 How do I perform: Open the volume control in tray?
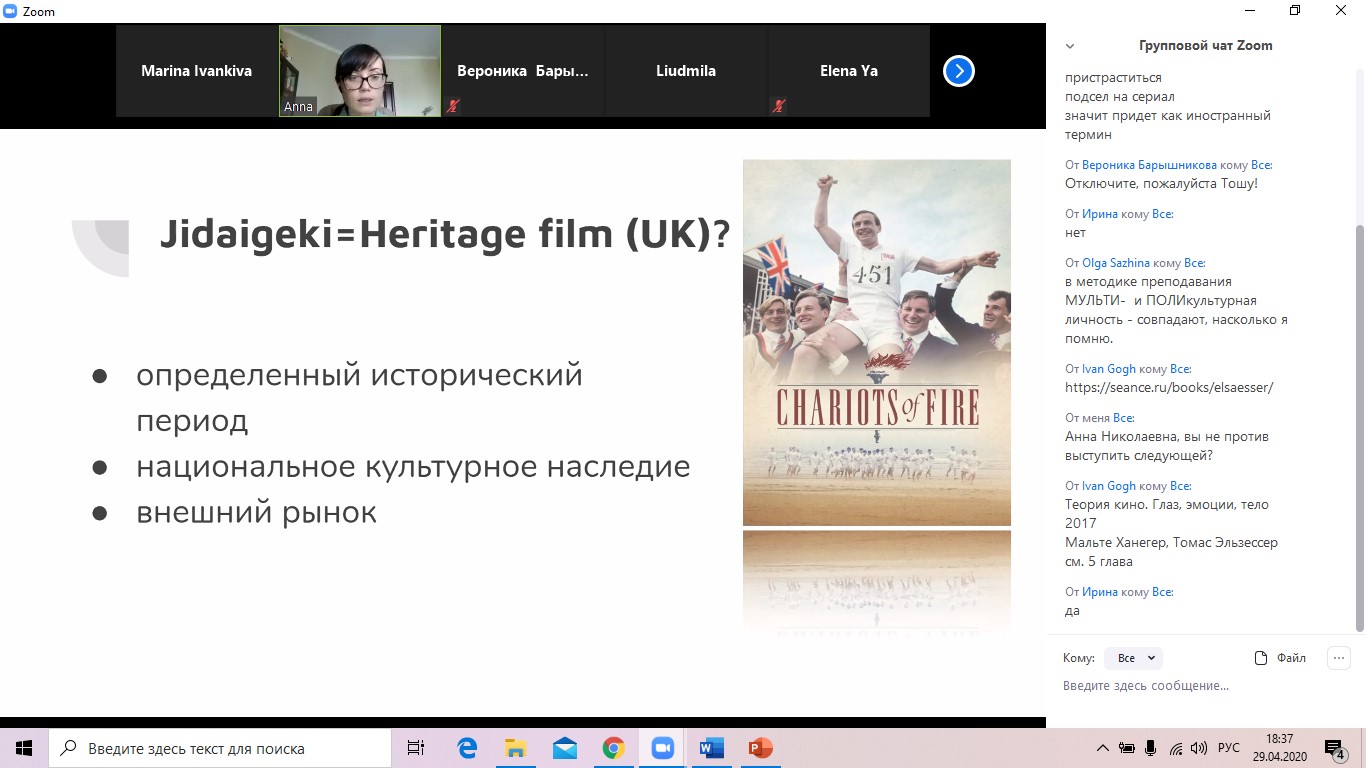coord(1199,748)
